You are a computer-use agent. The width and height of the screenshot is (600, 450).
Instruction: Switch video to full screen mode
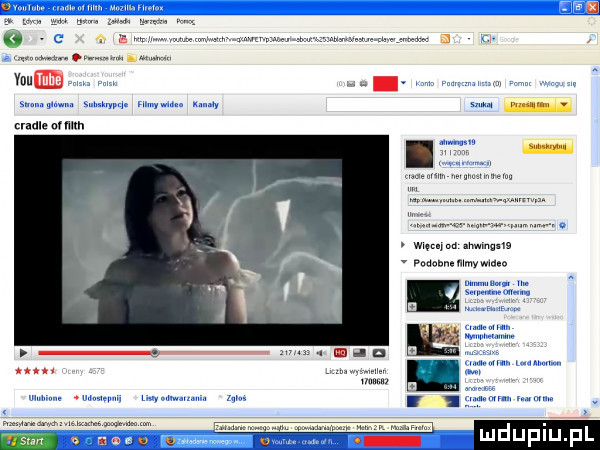378,353
